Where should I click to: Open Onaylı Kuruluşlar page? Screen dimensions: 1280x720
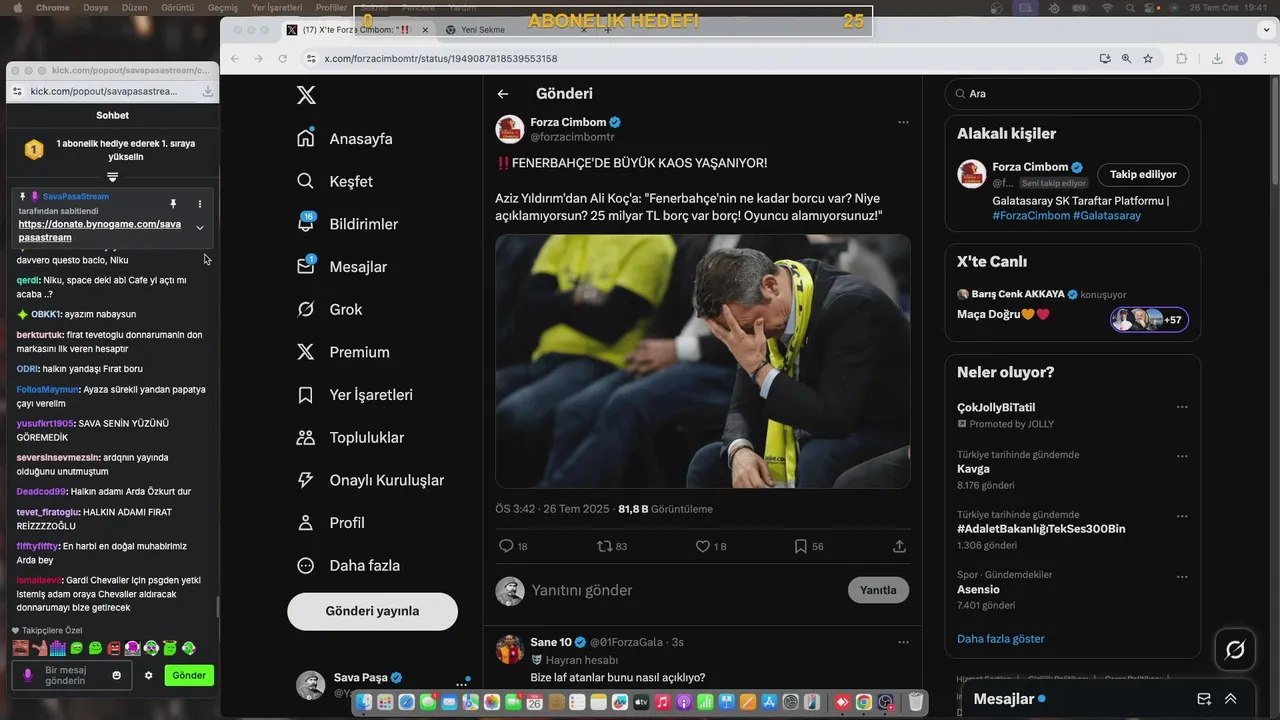tap(370, 480)
